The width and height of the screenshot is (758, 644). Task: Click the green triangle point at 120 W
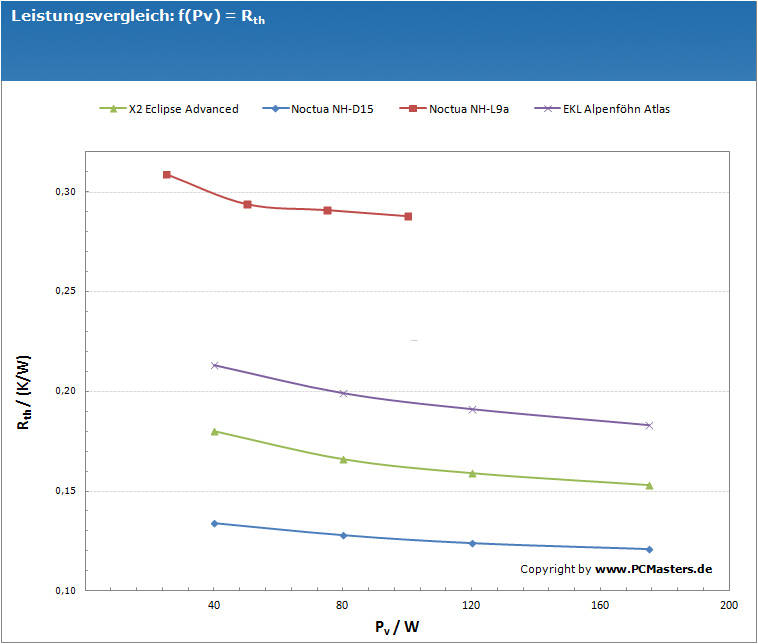point(472,473)
